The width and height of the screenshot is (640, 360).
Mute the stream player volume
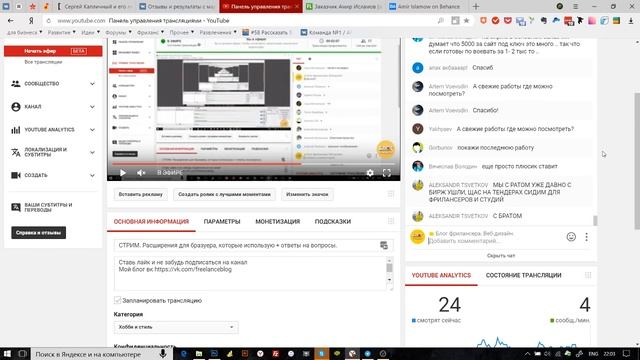coord(141,173)
